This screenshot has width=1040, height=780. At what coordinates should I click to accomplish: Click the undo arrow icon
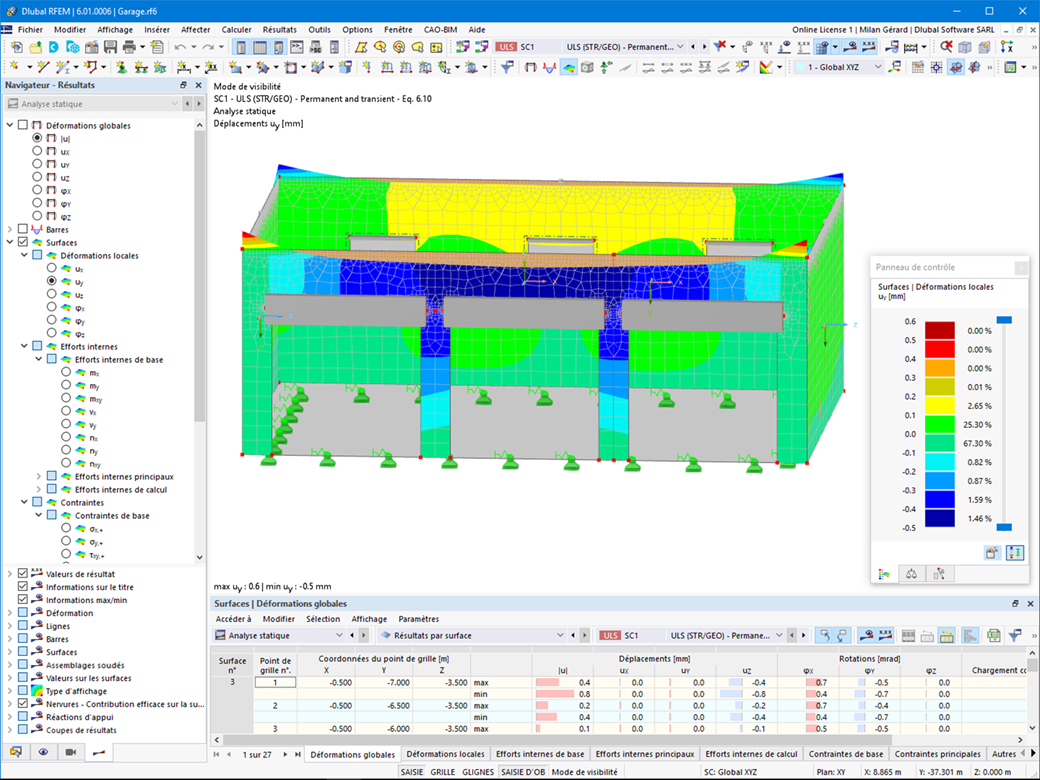coord(180,47)
